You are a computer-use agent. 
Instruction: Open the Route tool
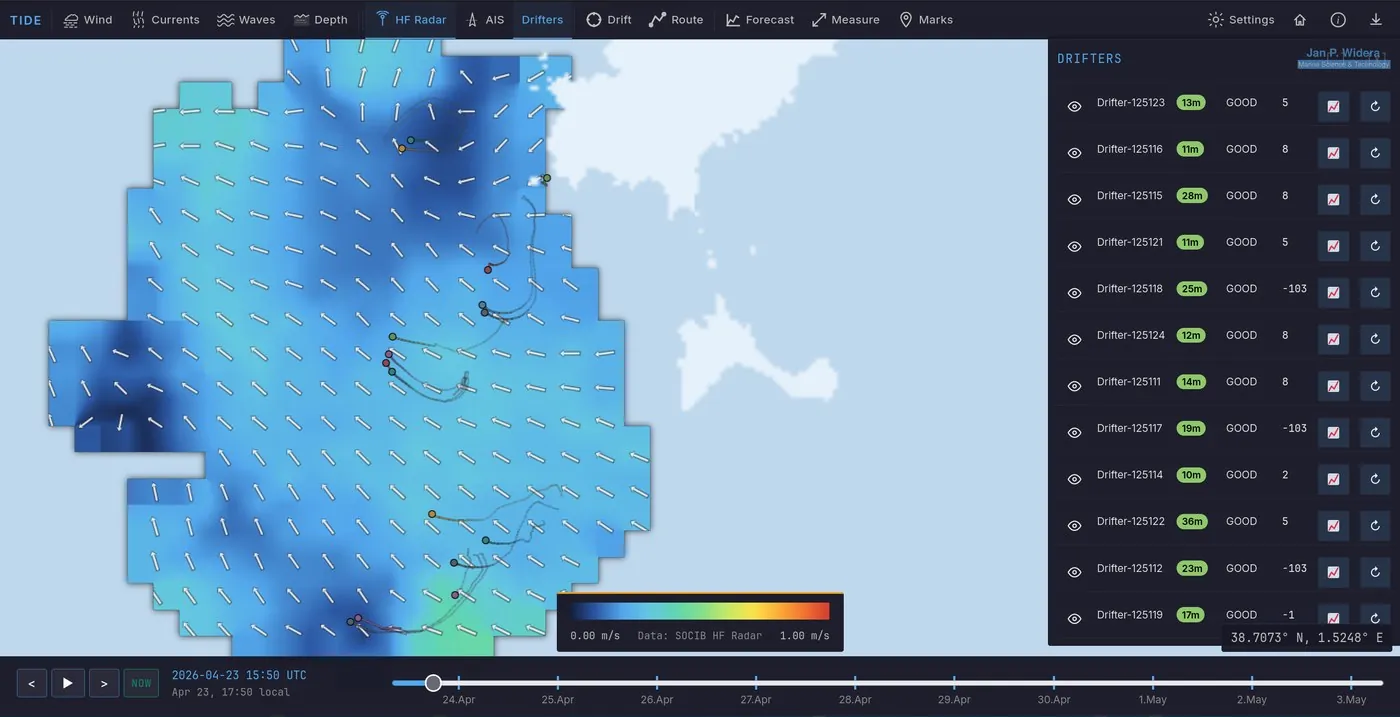click(x=676, y=19)
